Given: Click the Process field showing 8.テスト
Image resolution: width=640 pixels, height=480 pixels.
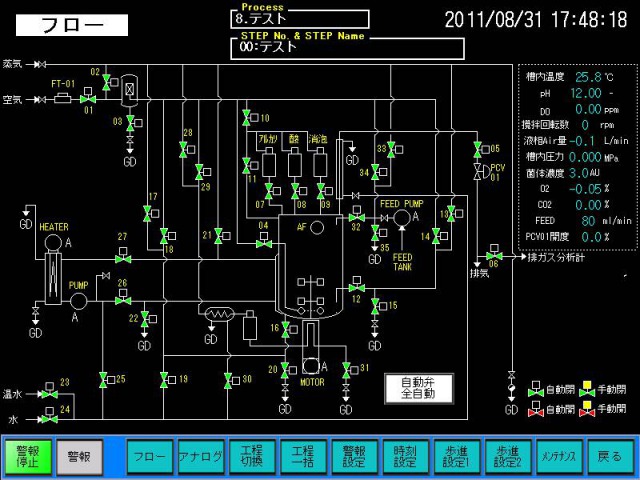Looking at the screenshot, I should click(x=300, y=19).
